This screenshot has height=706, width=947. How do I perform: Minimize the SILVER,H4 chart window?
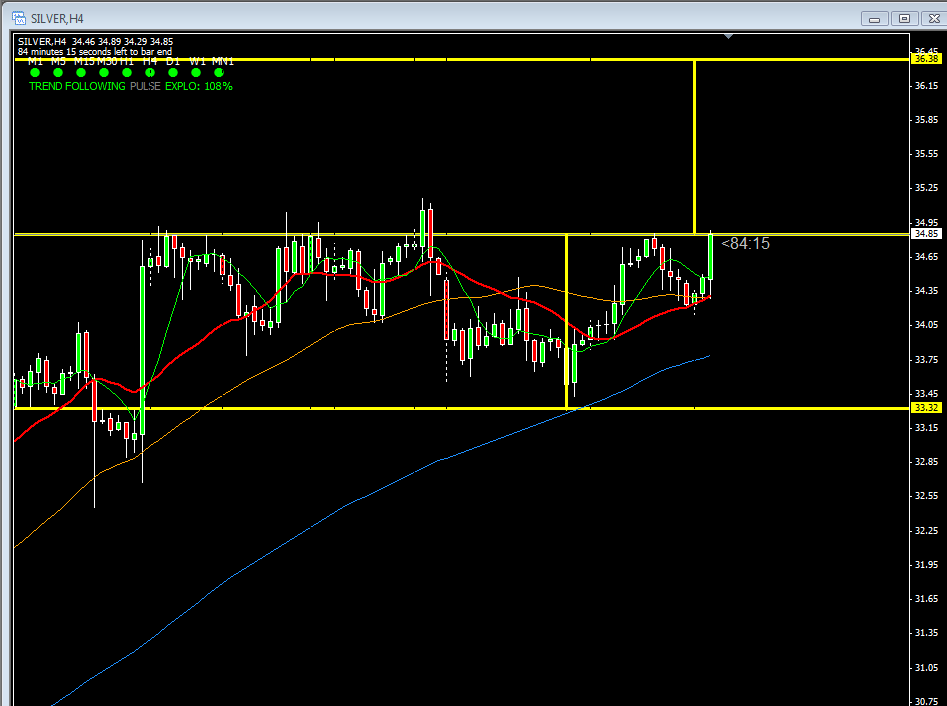click(876, 18)
